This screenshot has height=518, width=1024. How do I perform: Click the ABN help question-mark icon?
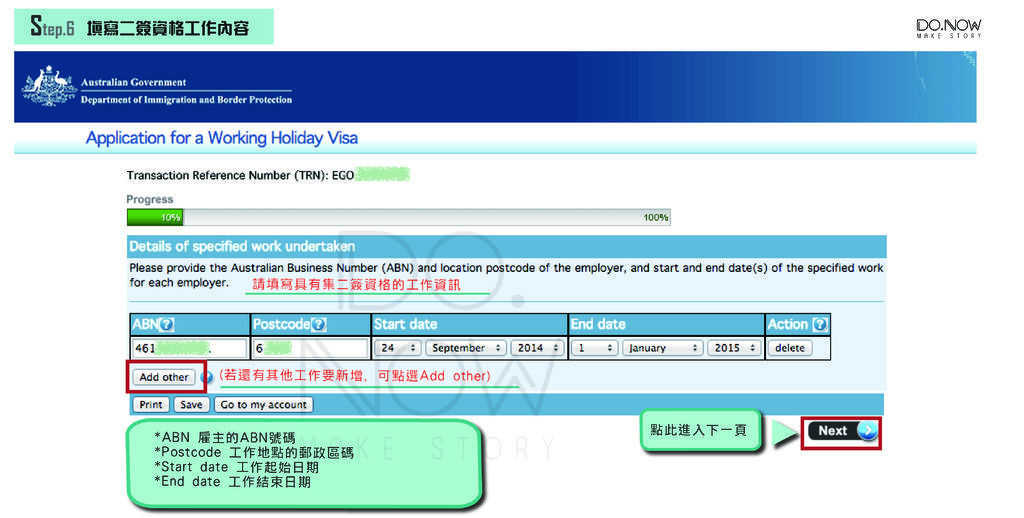tap(167, 325)
